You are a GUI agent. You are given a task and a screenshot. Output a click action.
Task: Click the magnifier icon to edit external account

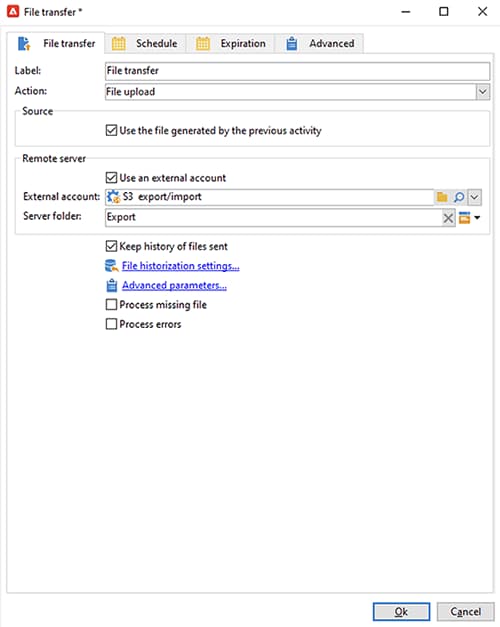tap(459, 197)
